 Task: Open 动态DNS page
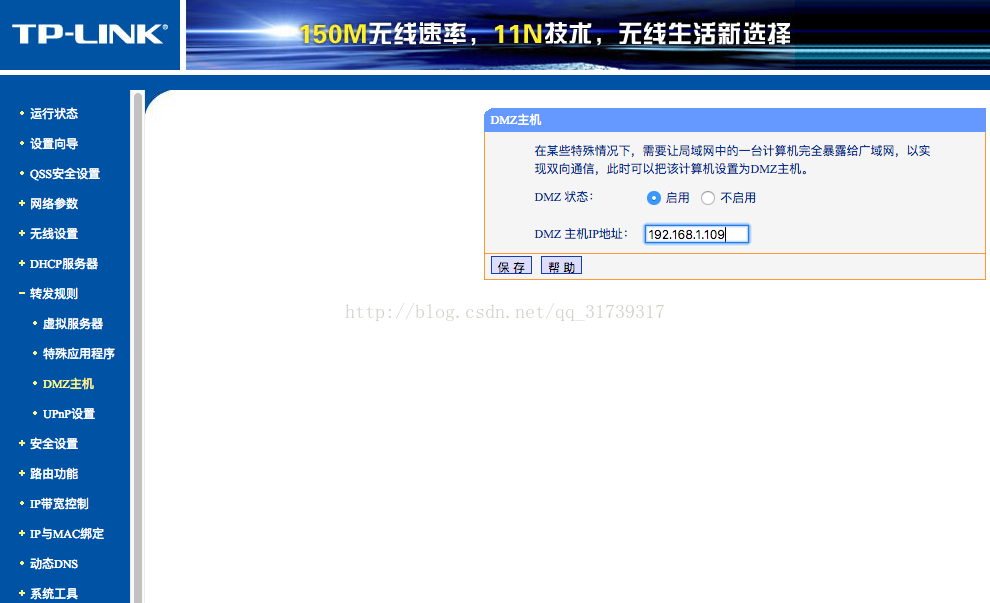[x=54, y=564]
